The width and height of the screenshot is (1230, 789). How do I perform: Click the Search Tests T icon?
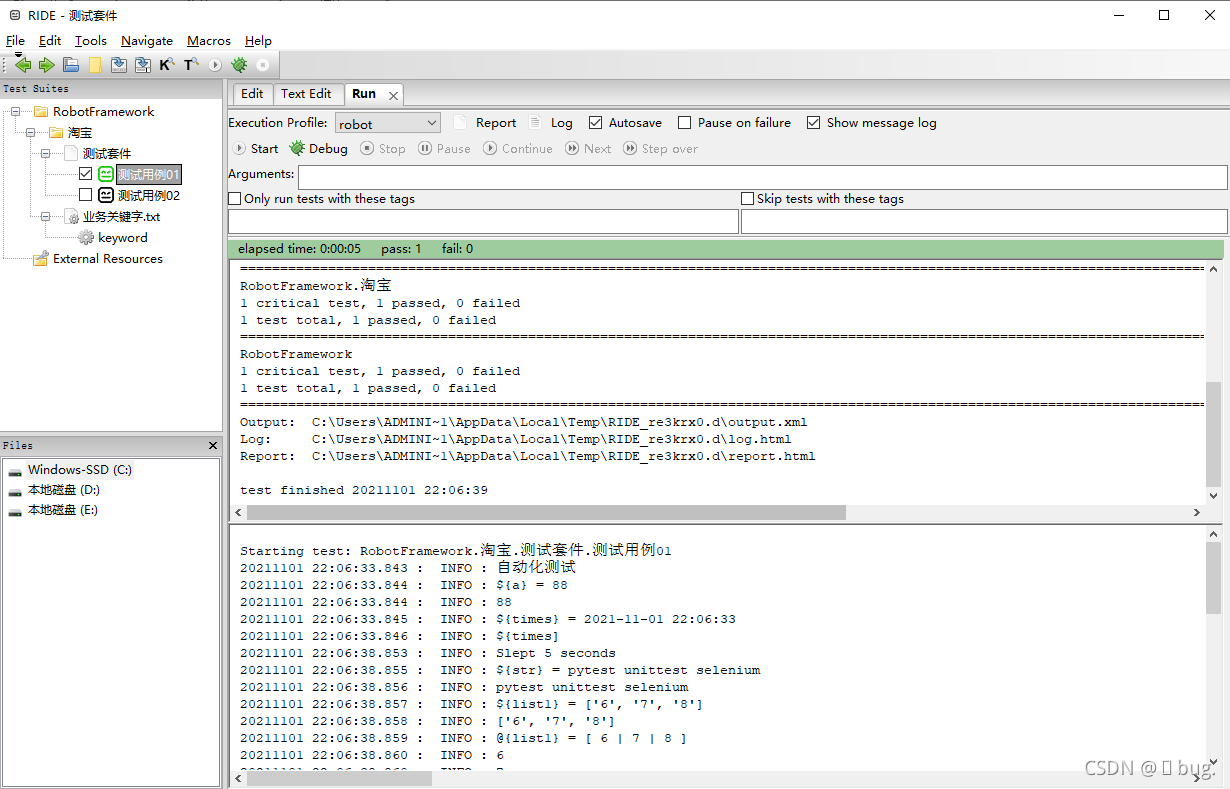tap(191, 65)
